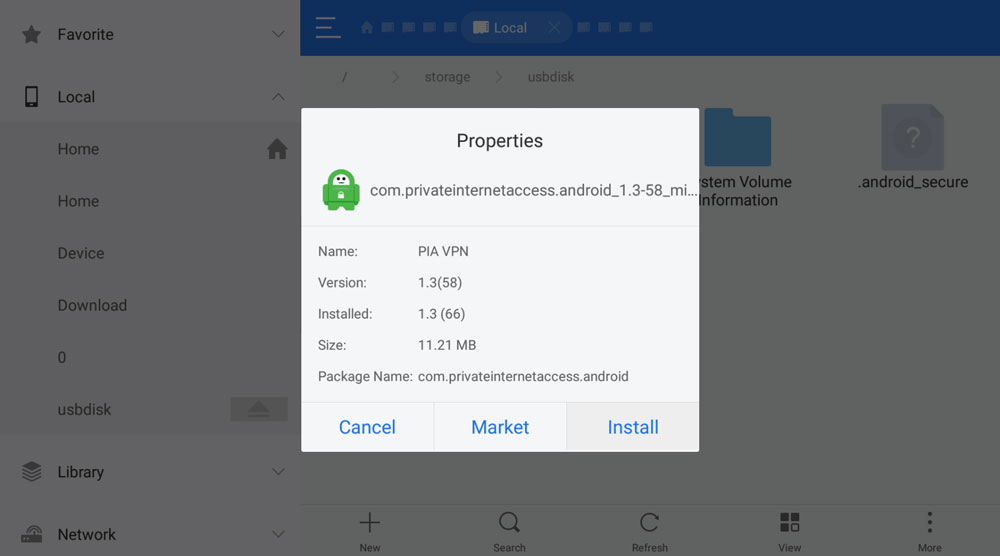Navigate to storage in breadcrumb
The image size is (1000, 556).
(447, 77)
